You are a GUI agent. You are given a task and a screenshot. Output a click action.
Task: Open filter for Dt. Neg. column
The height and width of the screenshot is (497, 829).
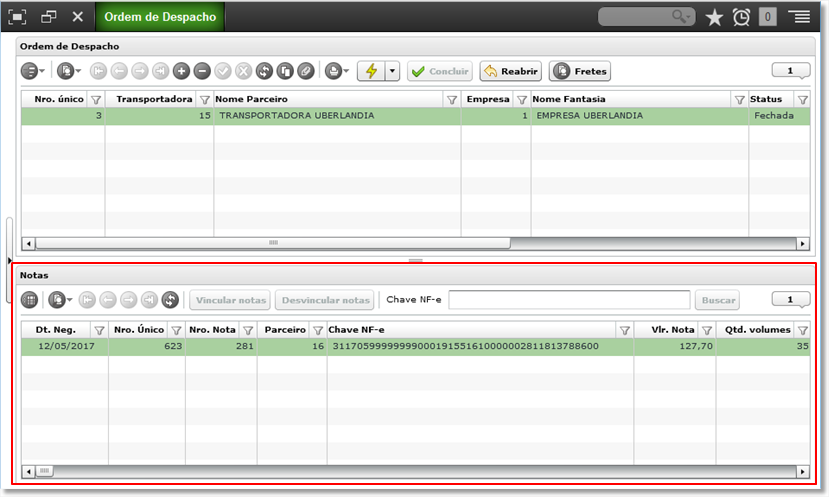pyautogui.click(x=99, y=330)
